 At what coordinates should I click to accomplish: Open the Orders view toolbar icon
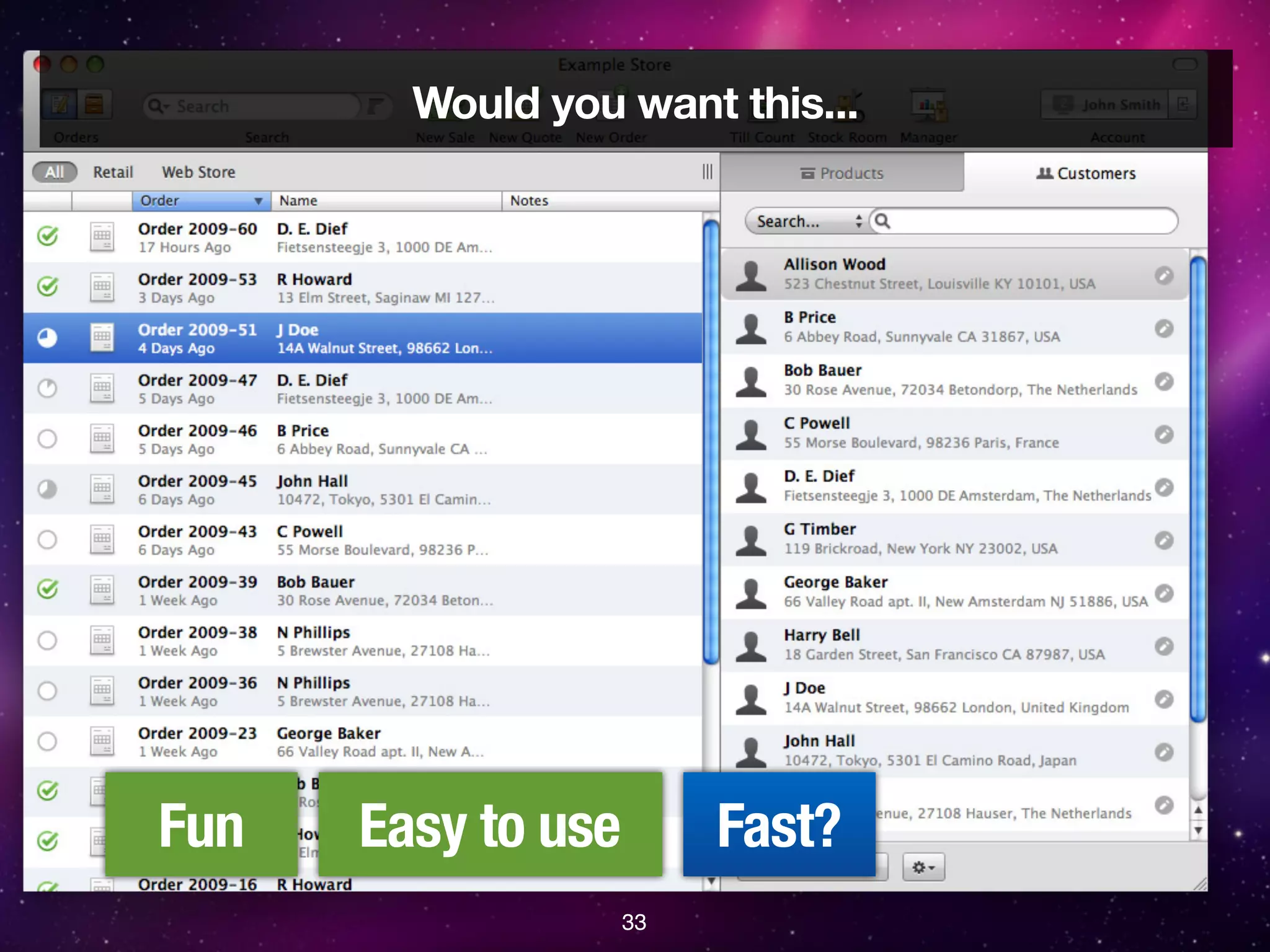[60, 104]
